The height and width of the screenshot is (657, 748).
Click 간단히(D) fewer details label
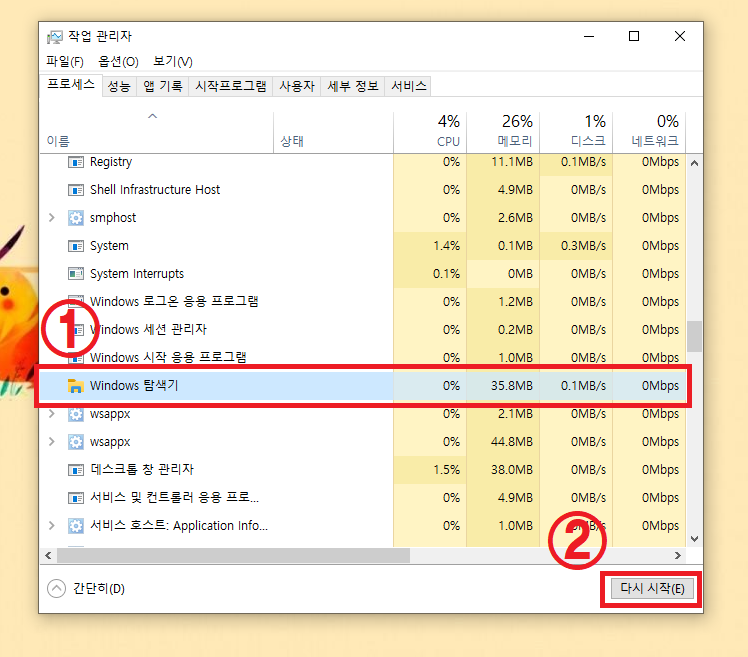point(99,589)
